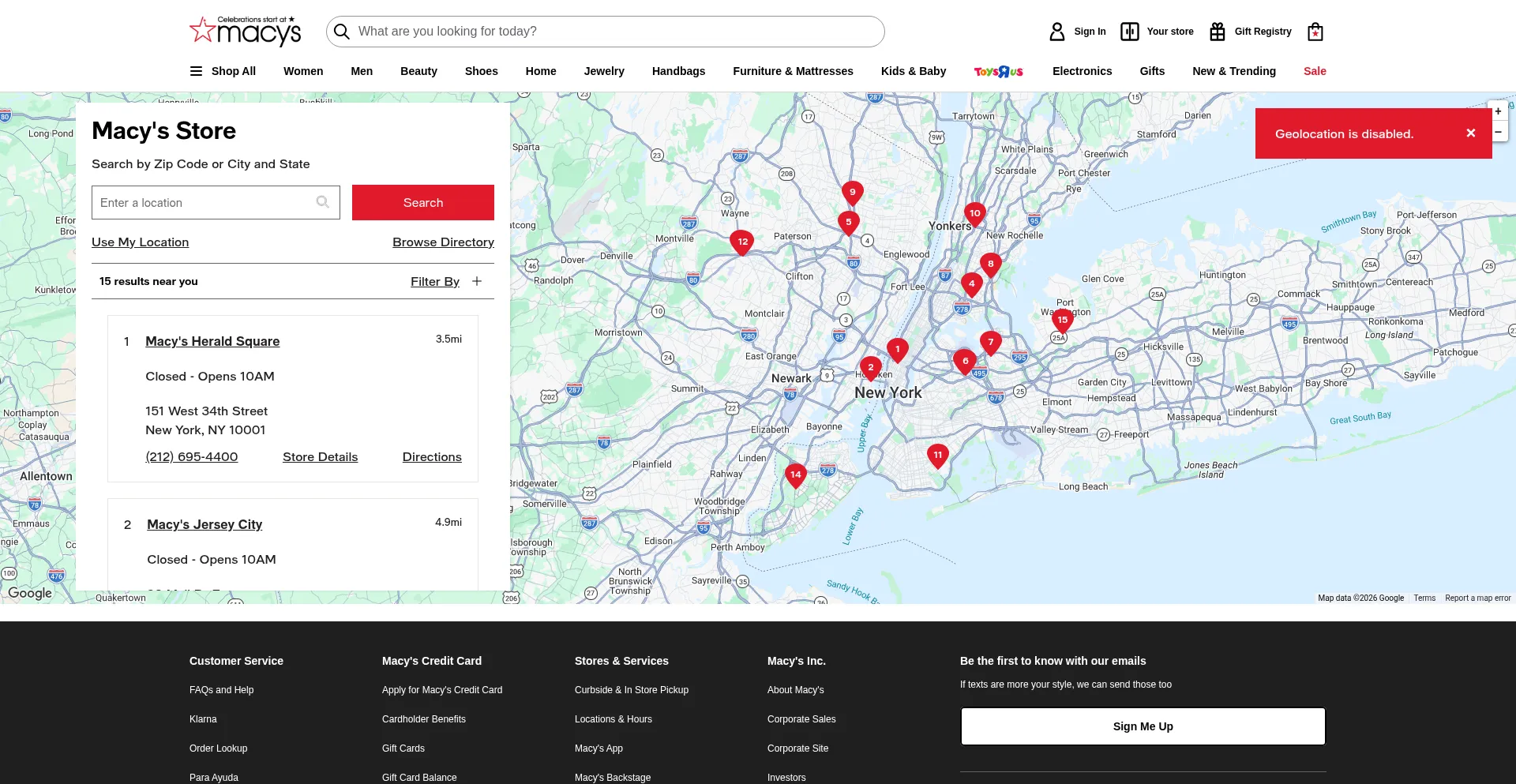The width and height of the screenshot is (1516, 784).
Task: Click the Toys R Us logo
Action: pyautogui.click(x=999, y=71)
